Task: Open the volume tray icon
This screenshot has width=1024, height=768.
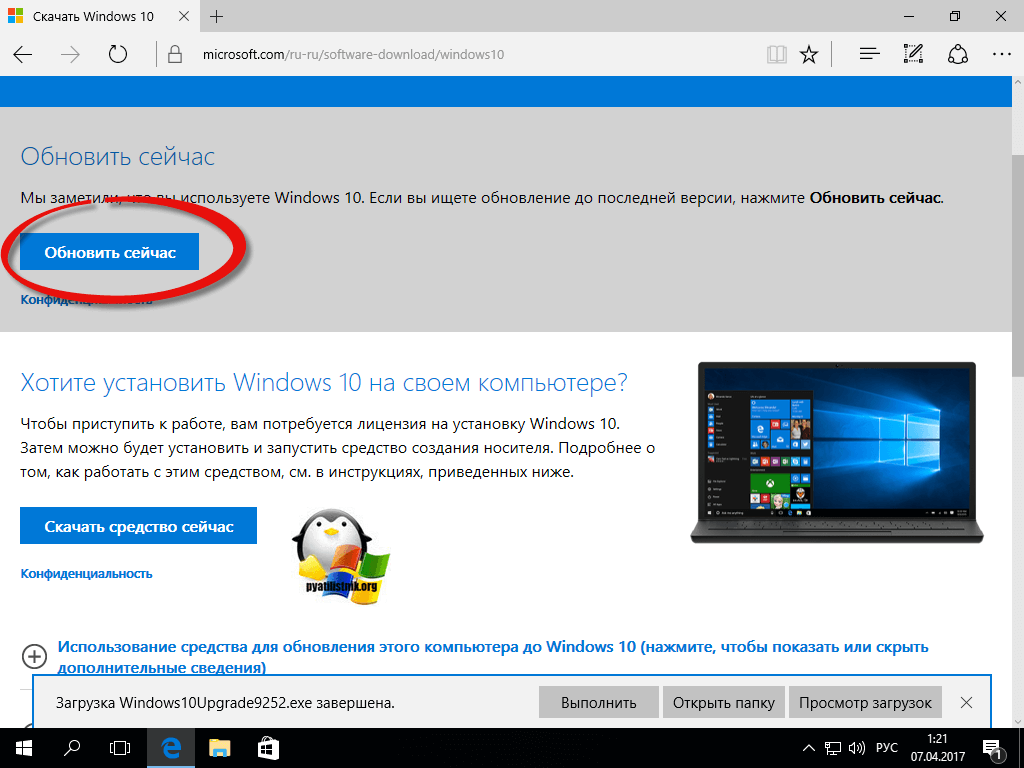Action: [x=857, y=748]
